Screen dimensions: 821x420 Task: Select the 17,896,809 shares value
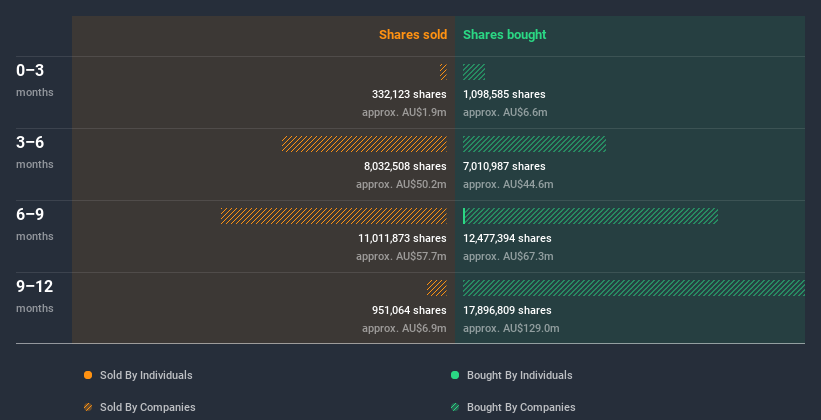(x=507, y=311)
